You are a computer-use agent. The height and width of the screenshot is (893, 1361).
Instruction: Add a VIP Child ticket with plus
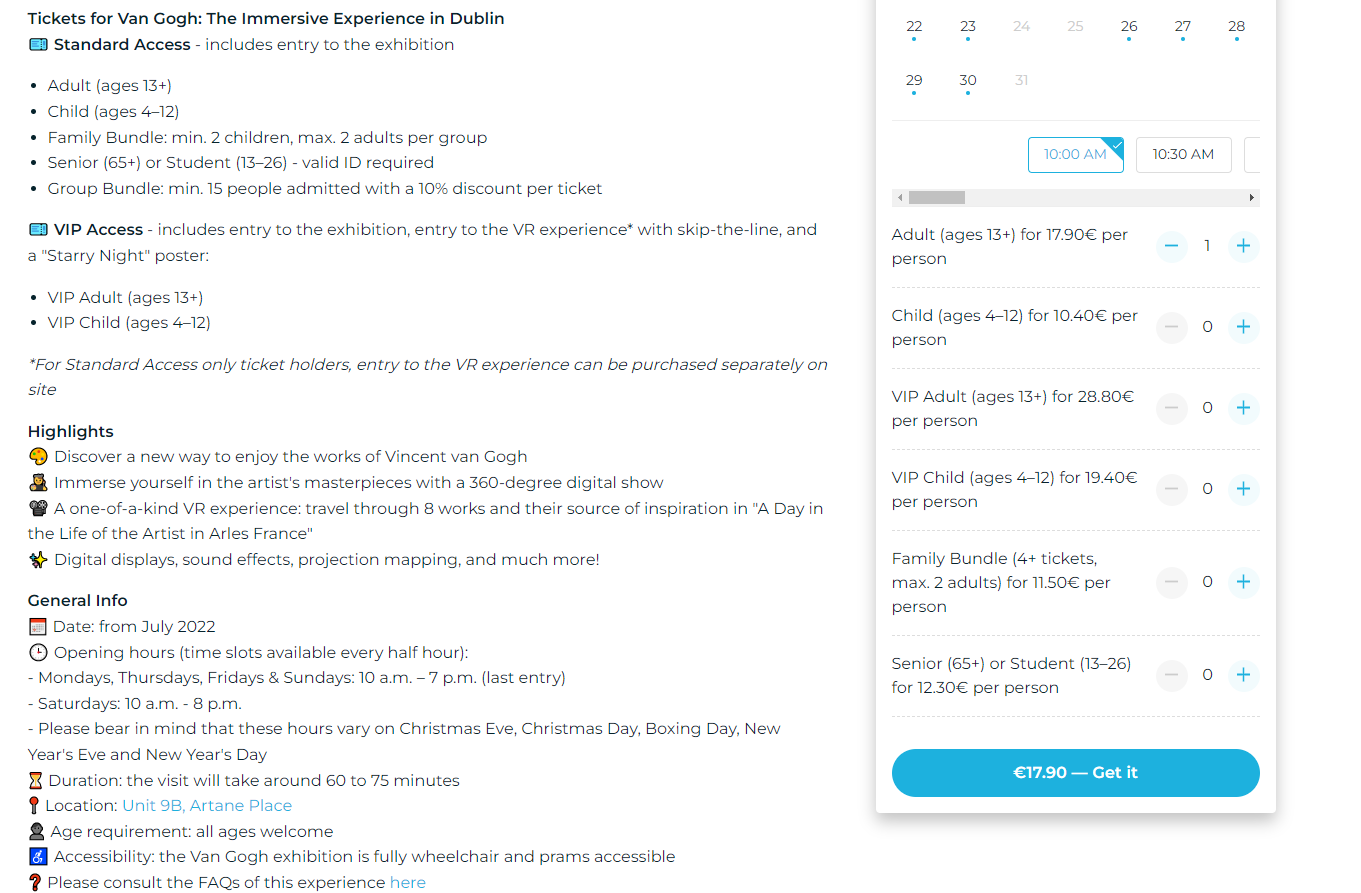click(1243, 489)
